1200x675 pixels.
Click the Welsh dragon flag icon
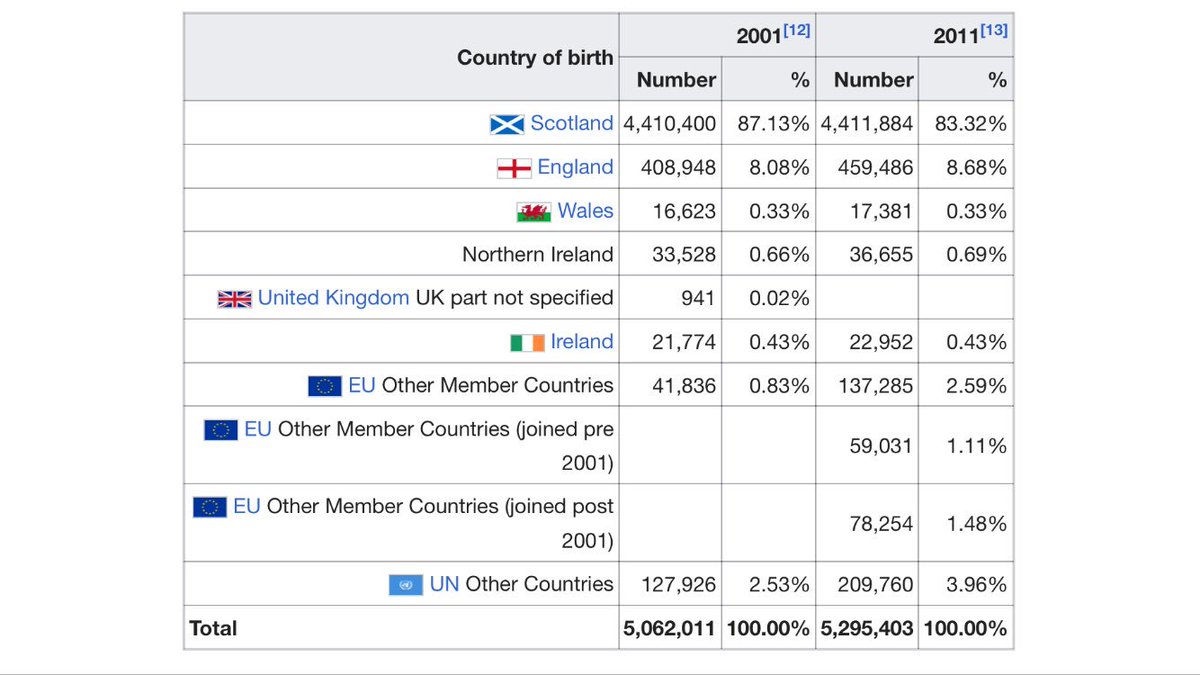click(534, 212)
